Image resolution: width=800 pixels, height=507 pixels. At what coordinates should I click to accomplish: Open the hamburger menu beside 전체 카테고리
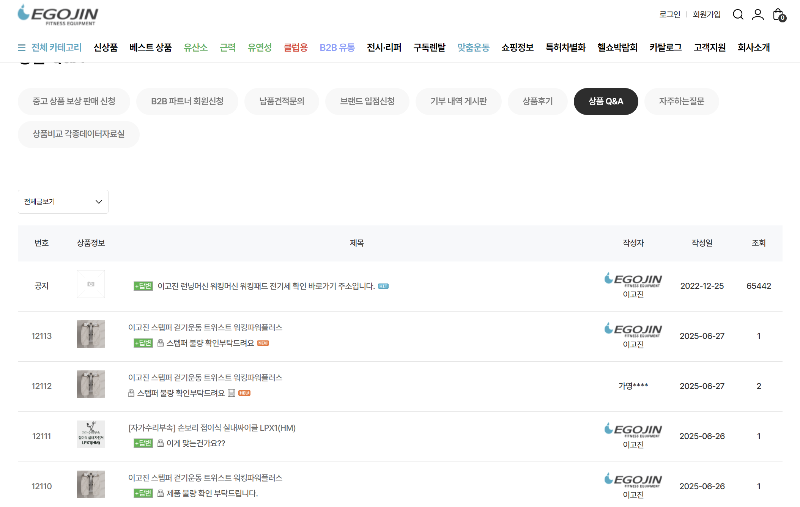click(21, 47)
